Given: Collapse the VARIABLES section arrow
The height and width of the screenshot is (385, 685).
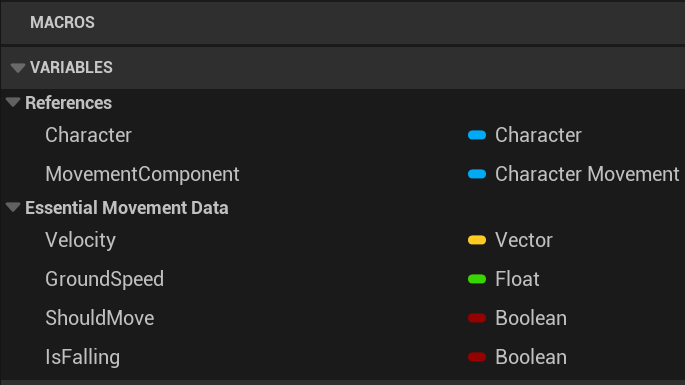Looking at the screenshot, I should tap(17, 68).
